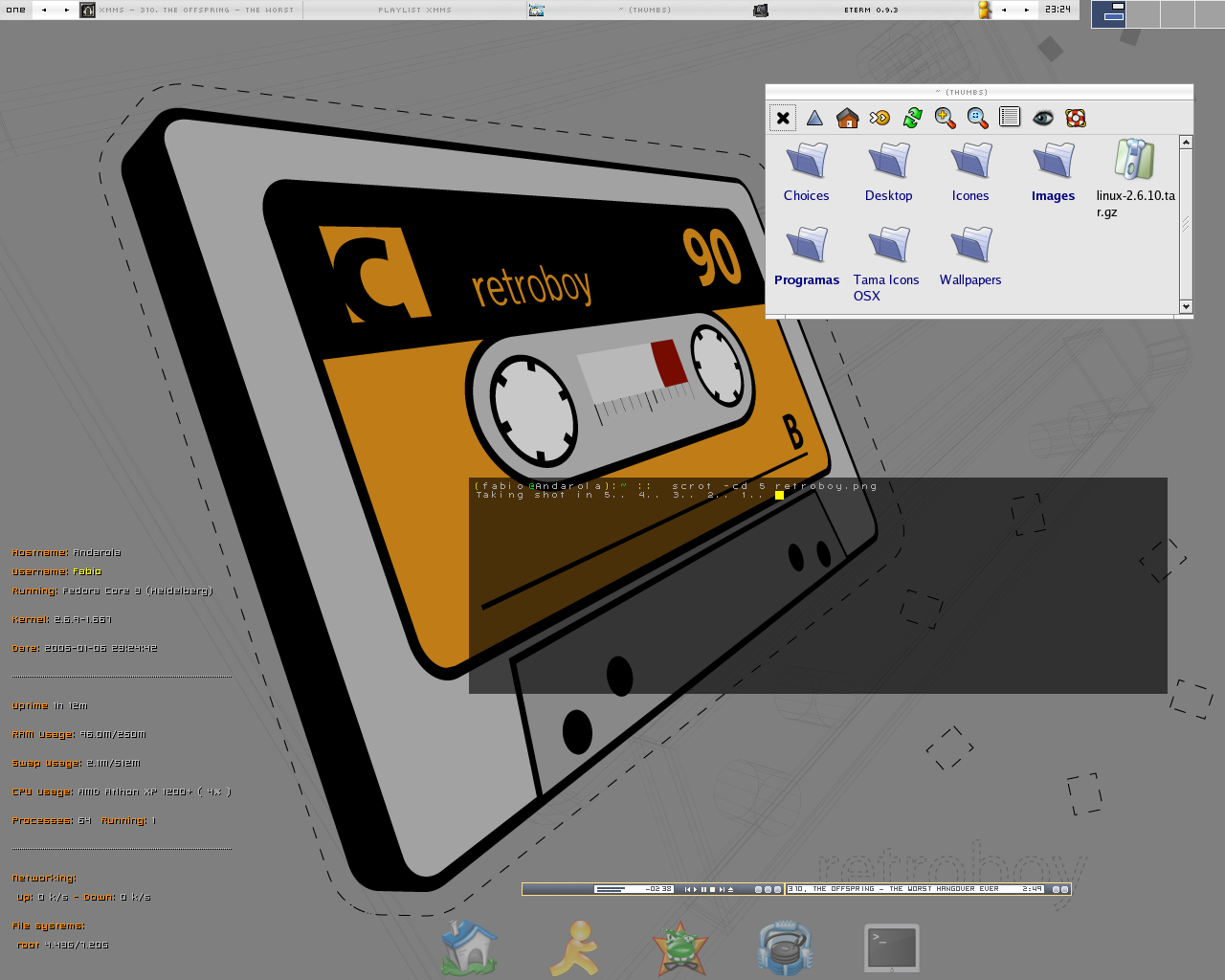Refresh the directory with green arrows icon
Screen dimensions: 1225x980
click(x=912, y=118)
